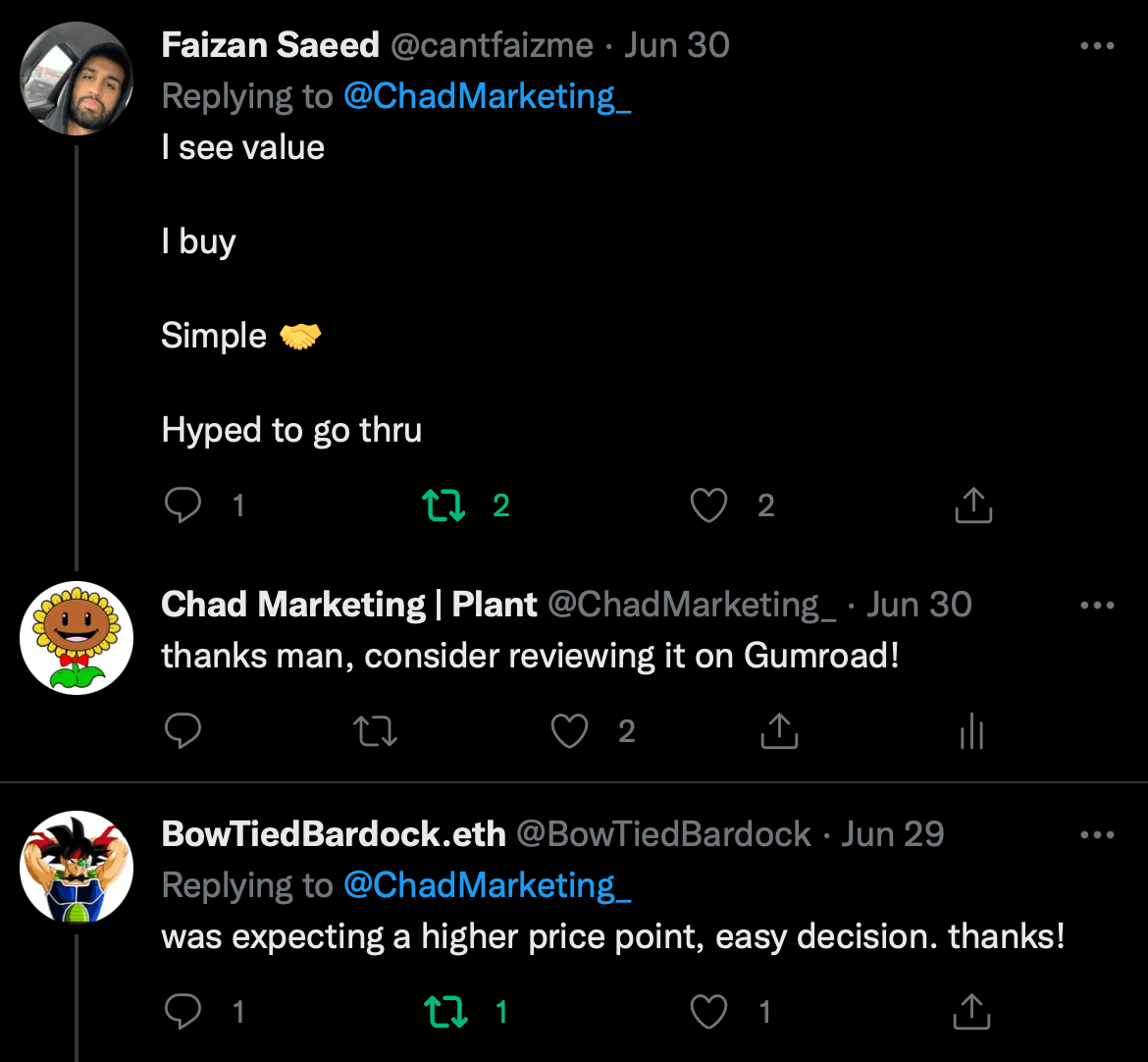Open Faizan Saeed's profile picture
Viewport: 1148px width, 1062px height.
pyautogui.click(x=77, y=79)
